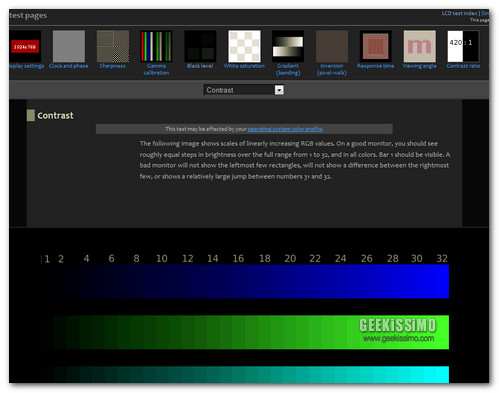Open the Display settings test thumbnail
The height and width of the screenshot is (393, 499).
[x=25, y=46]
